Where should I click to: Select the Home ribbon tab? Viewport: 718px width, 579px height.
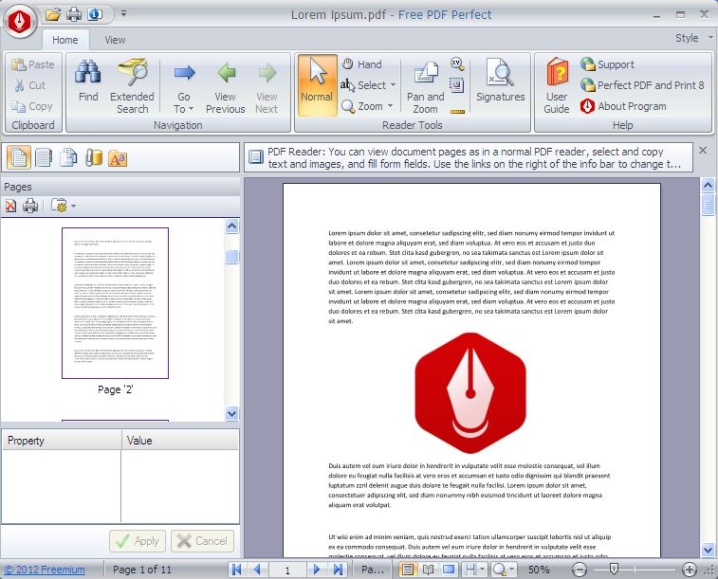click(65, 40)
